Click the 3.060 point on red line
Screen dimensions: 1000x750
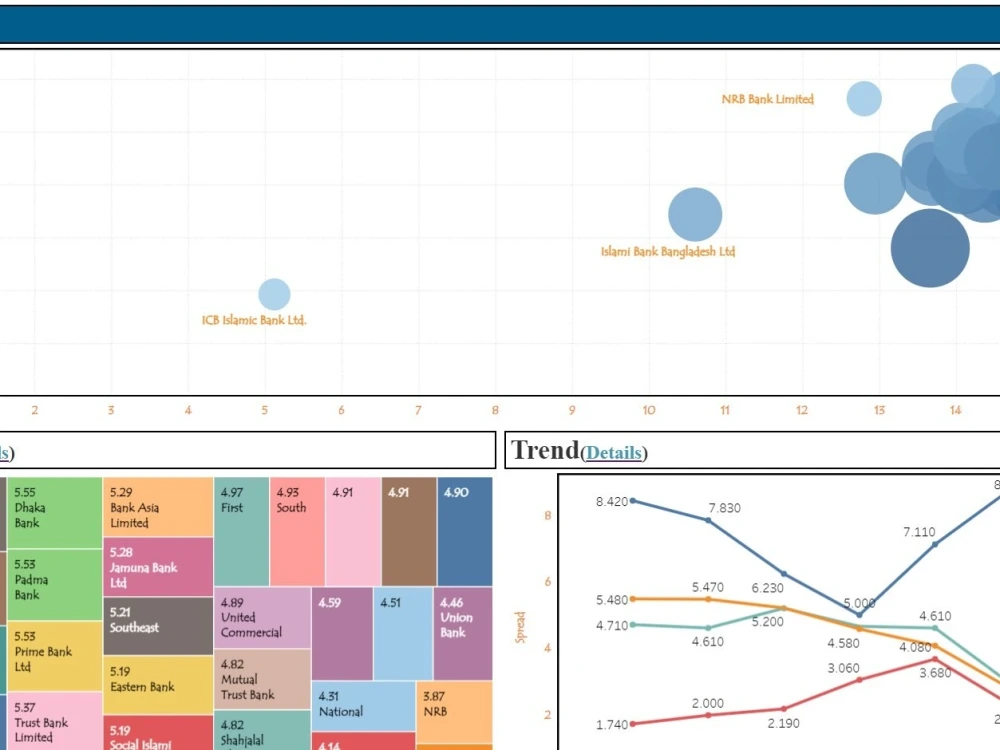860,680
